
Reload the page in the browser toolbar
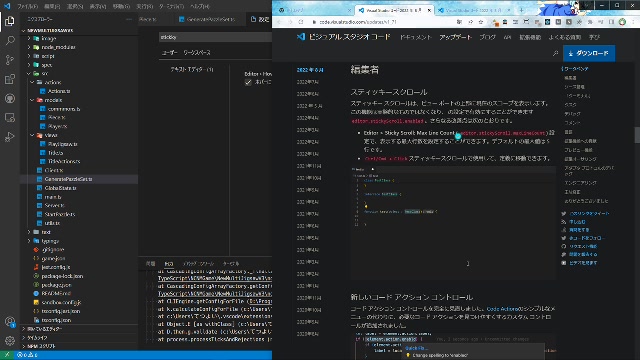click(301, 22)
